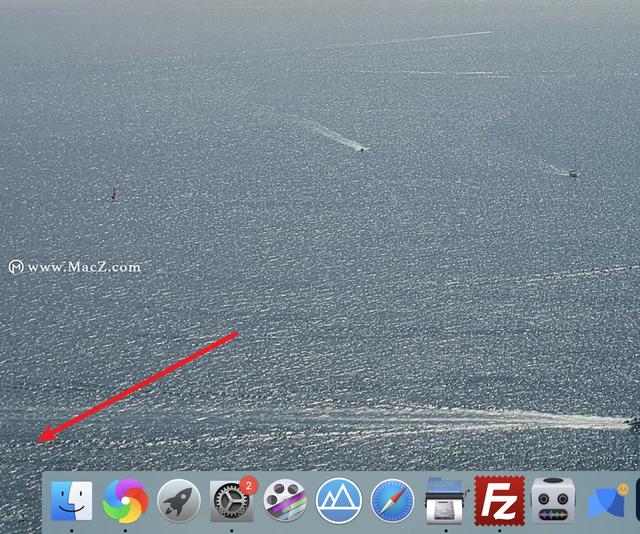This screenshot has width=640, height=534.
Task: Launch Safari compass icon
Action: tap(392, 501)
